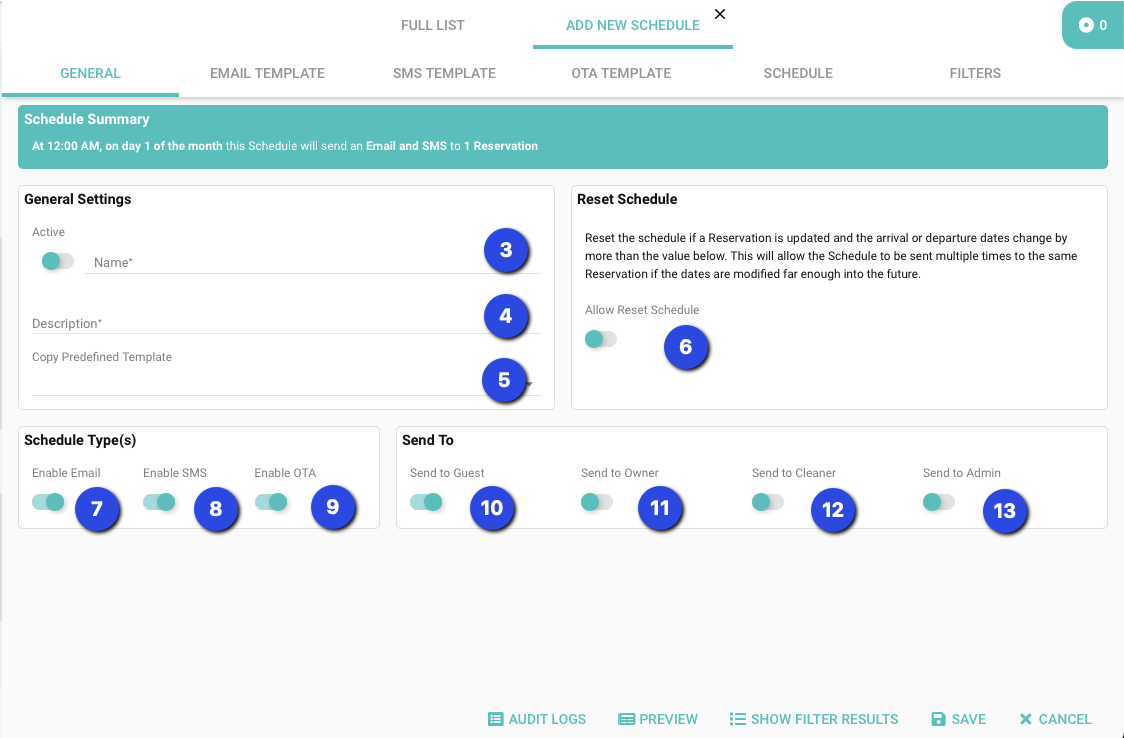
Task: Go to the Full List tab
Action: point(432,25)
